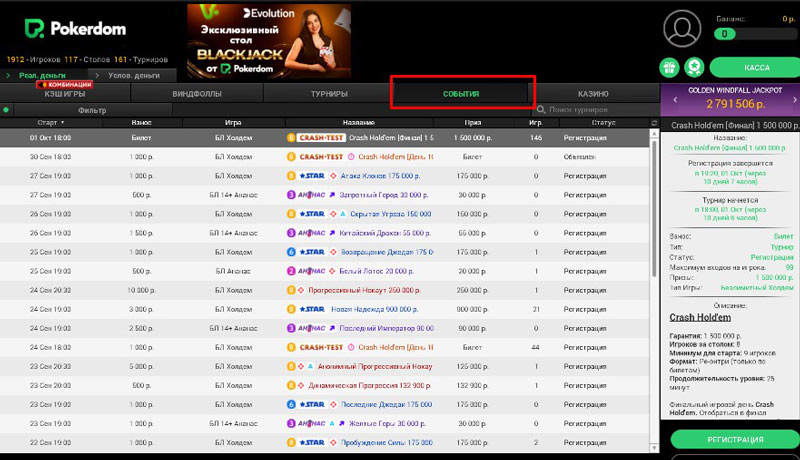Switch to Реал. деньги mode
Screen dimensions: 800x460
pyautogui.click(x=42, y=75)
